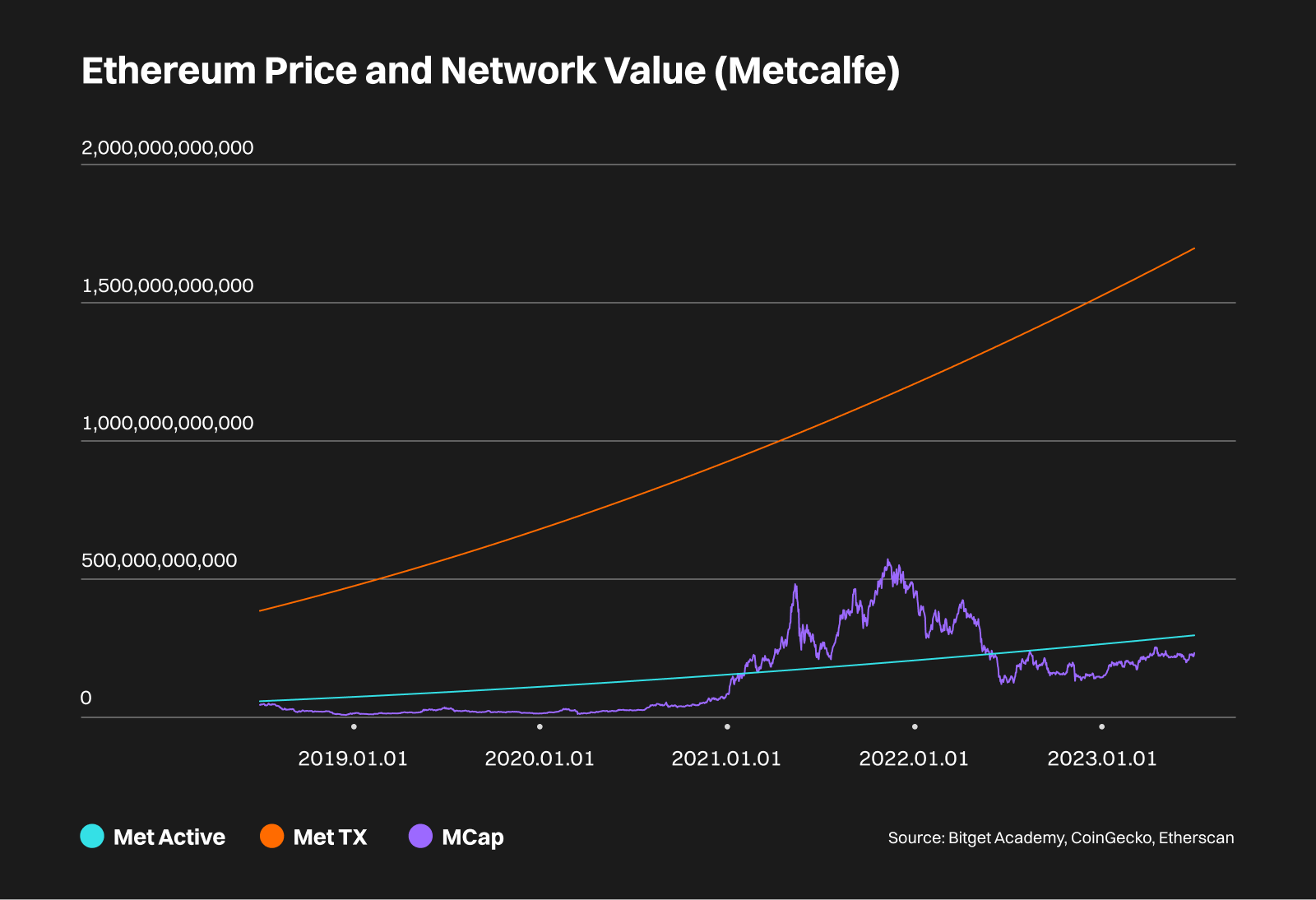1316x900 pixels.
Task: Select the 2021.01.01 date label
Action: click(726, 759)
